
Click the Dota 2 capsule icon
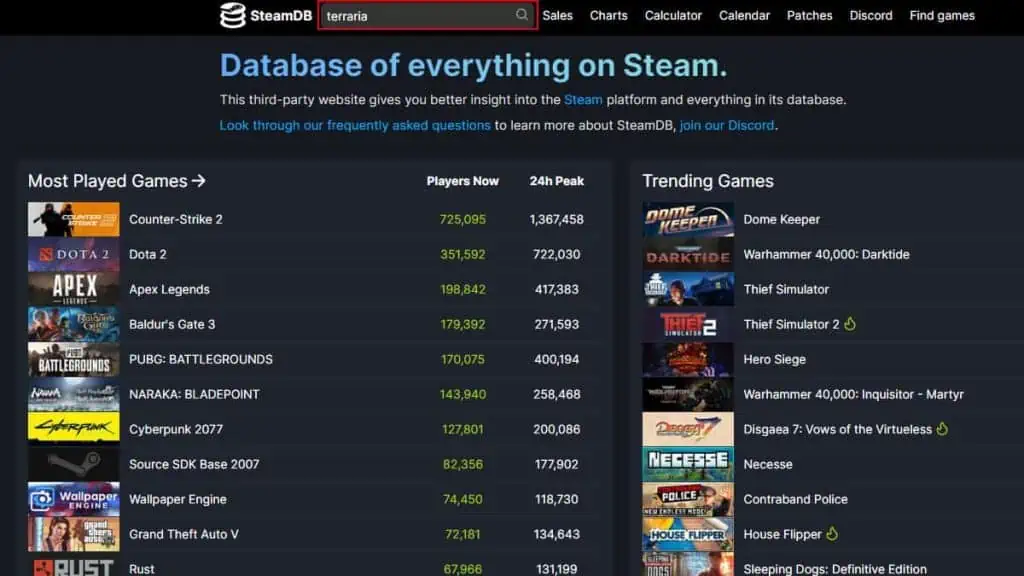73,254
